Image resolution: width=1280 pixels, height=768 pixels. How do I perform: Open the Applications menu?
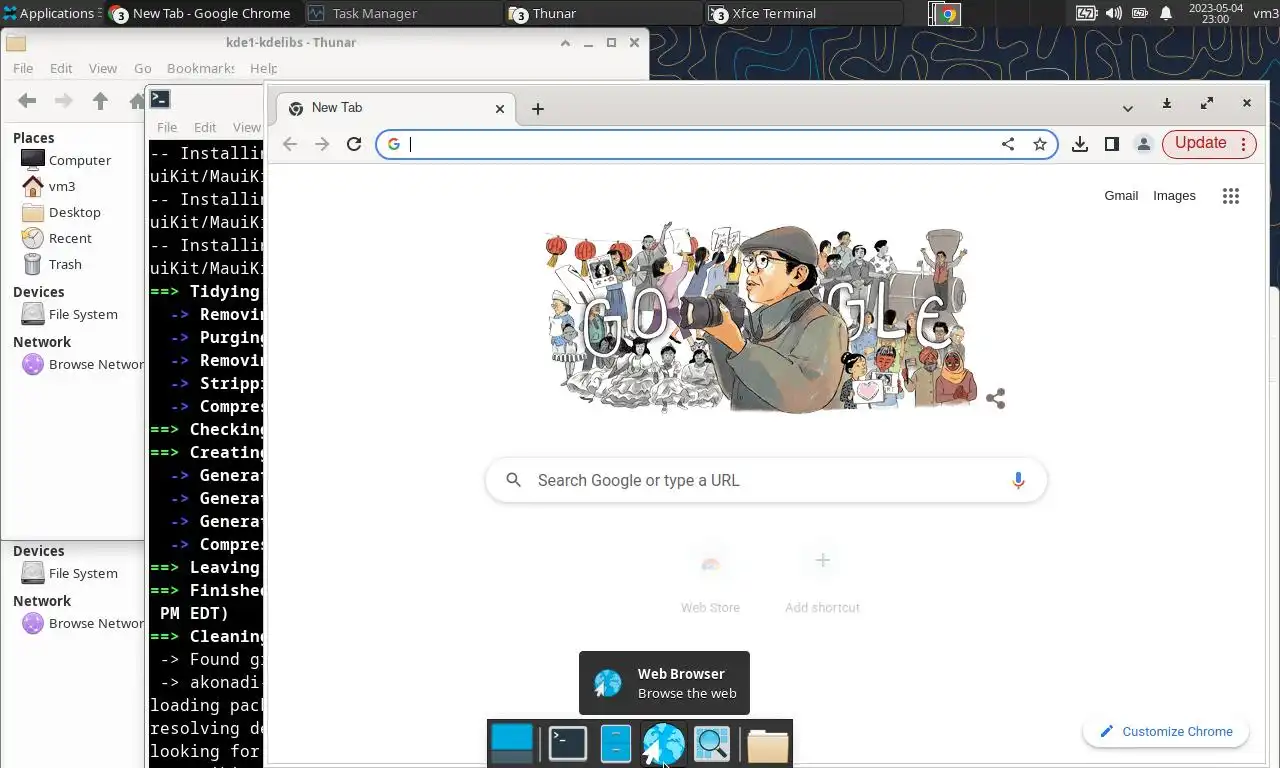pos(49,13)
